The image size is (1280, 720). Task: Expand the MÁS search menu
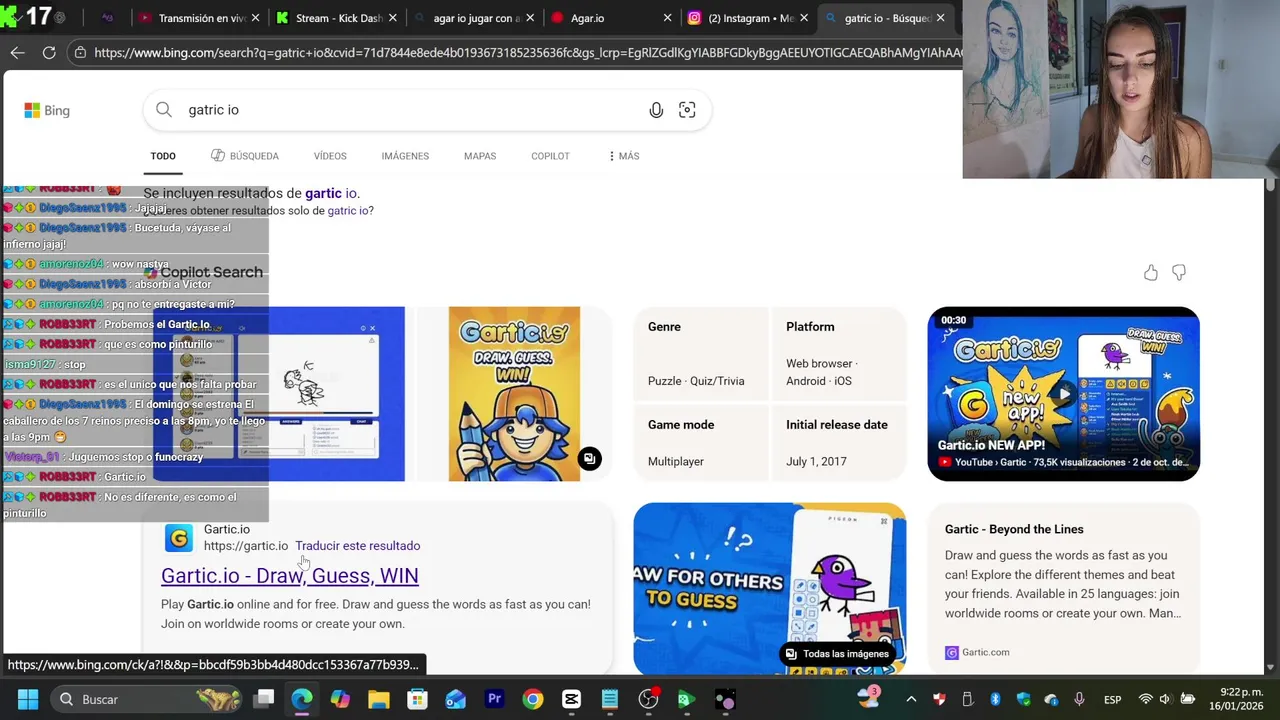pos(624,156)
